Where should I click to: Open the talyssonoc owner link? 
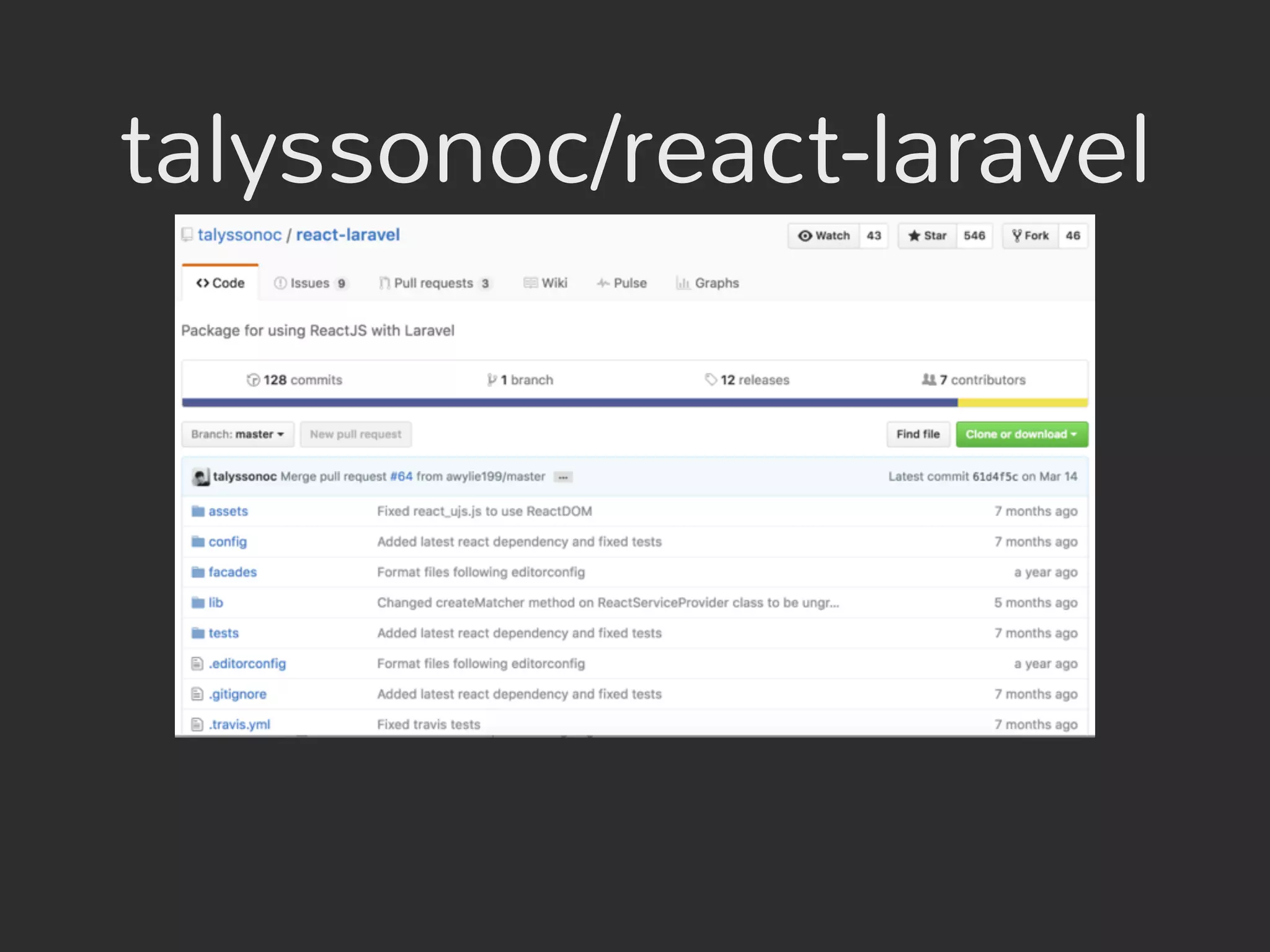tap(239, 235)
